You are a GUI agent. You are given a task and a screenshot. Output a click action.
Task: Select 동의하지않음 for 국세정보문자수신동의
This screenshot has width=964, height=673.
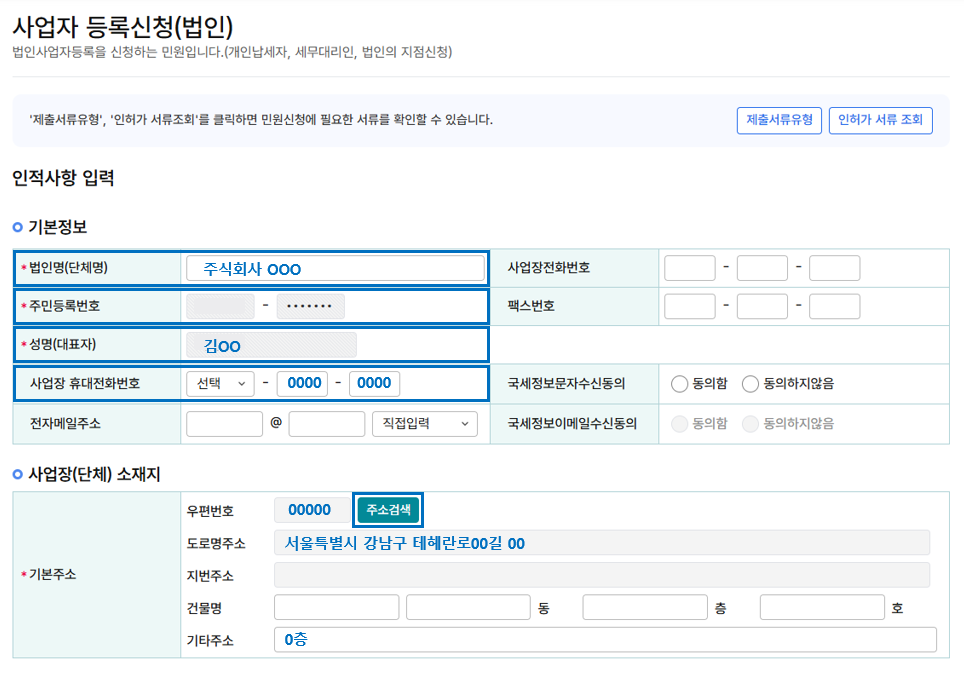coord(750,383)
